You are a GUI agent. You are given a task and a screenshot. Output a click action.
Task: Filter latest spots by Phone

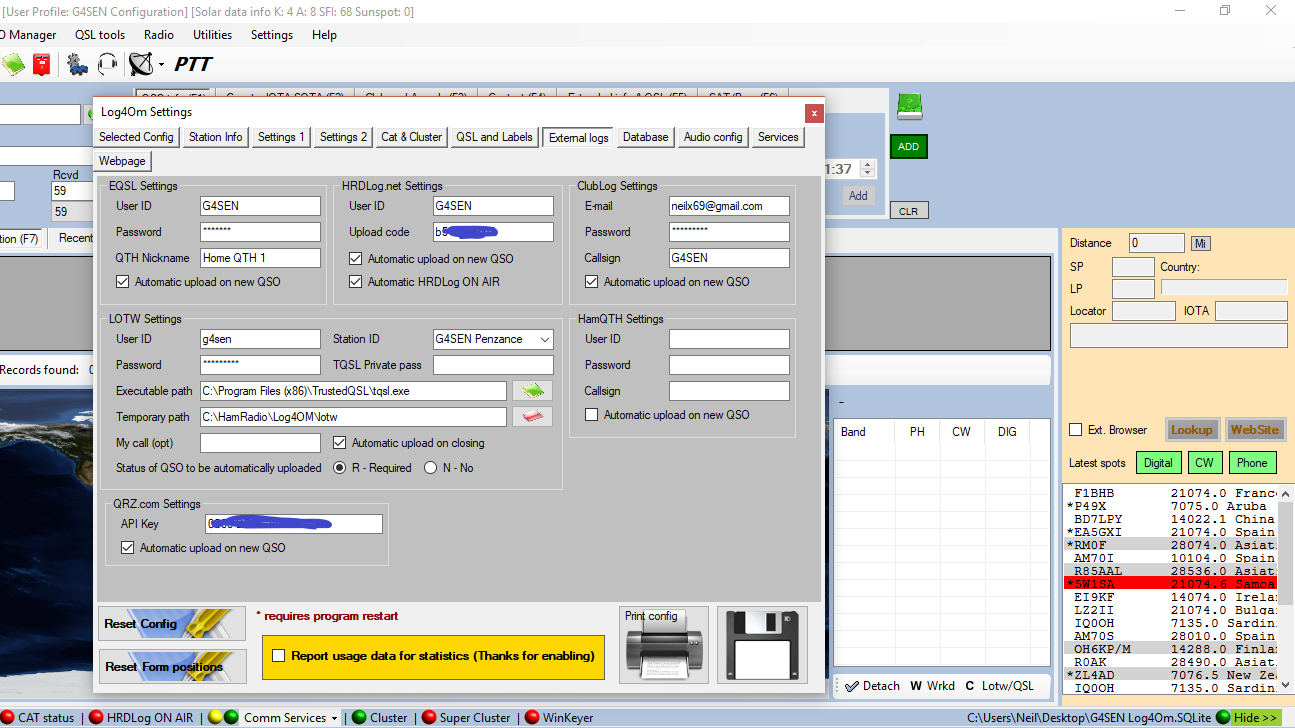point(1252,463)
